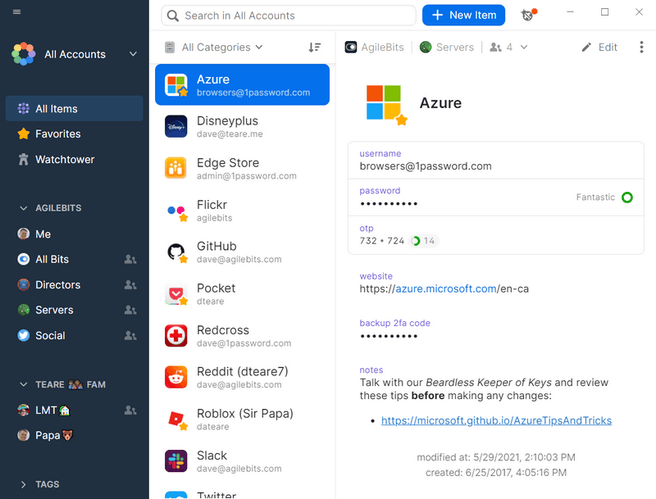This screenshot has height=499, width=656.
Task: Open the hamburger menu icon
Action: 17,12
